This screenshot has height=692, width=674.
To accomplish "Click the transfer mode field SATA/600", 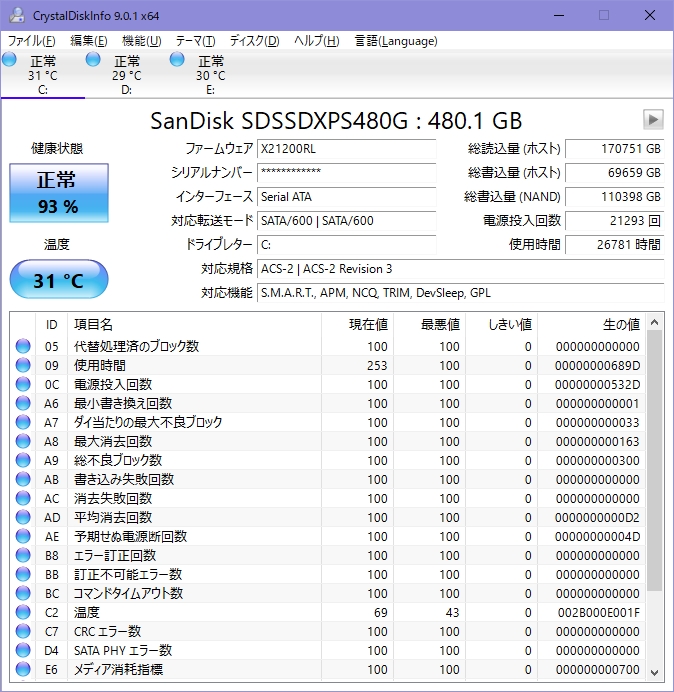I will point(346,220).
